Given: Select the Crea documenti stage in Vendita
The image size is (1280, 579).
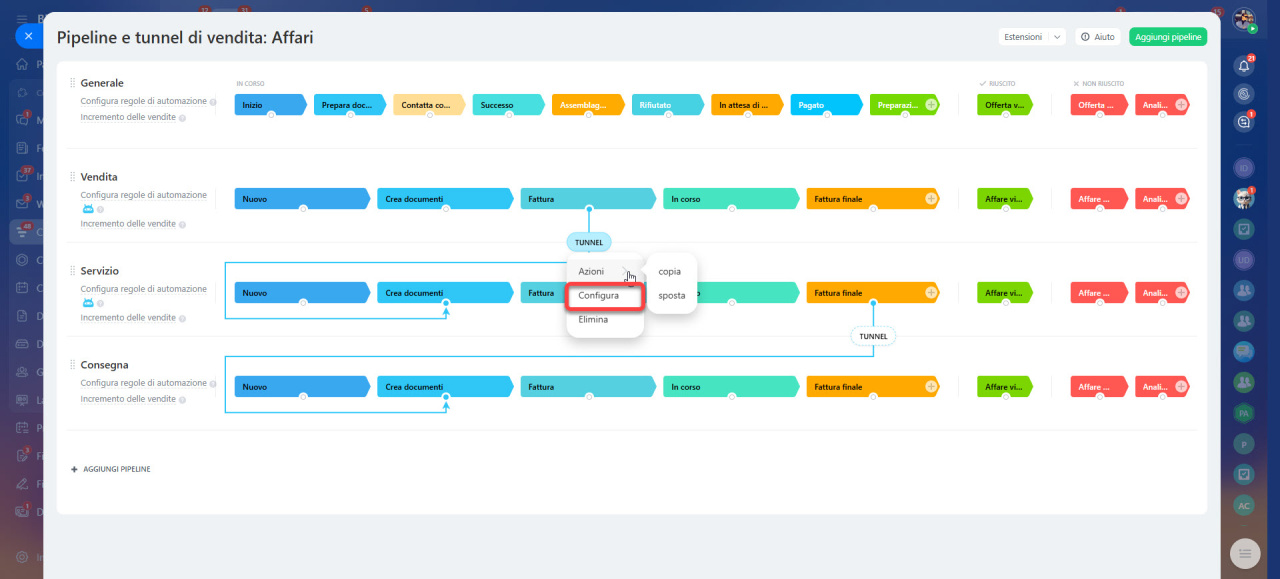Looking at the screenshot, I should [x=445, y=199].
